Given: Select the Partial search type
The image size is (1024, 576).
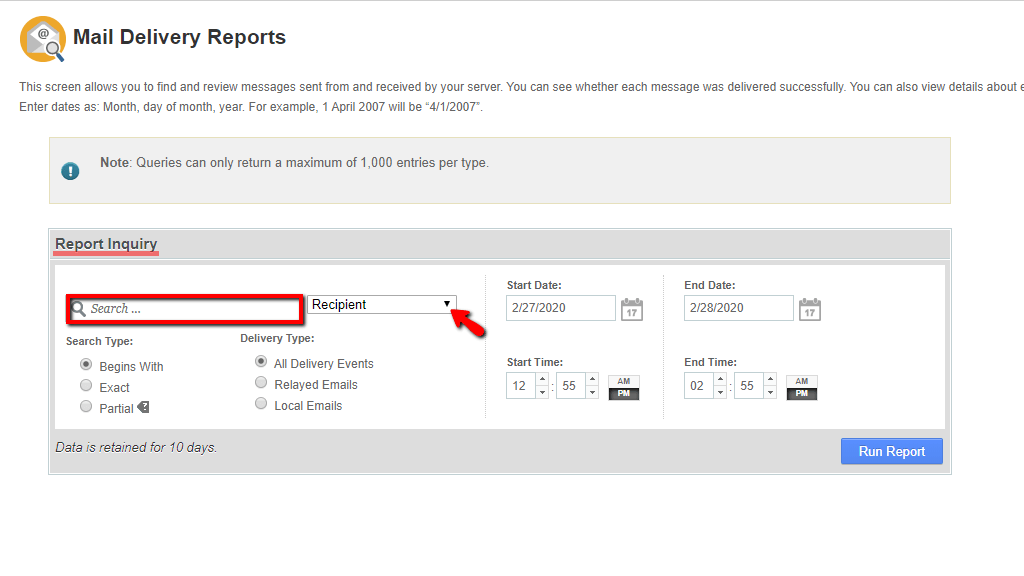Looking at the screenshot, I should click(x=86, y=406).
